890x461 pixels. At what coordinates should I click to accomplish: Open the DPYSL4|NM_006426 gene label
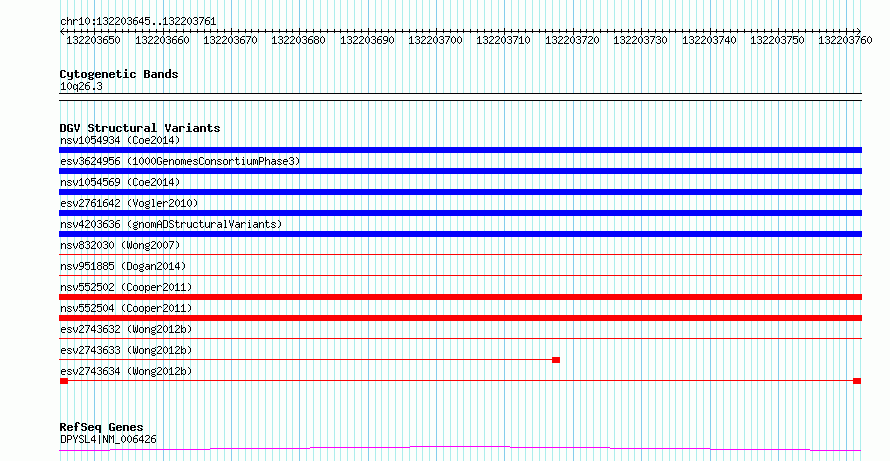108,439
